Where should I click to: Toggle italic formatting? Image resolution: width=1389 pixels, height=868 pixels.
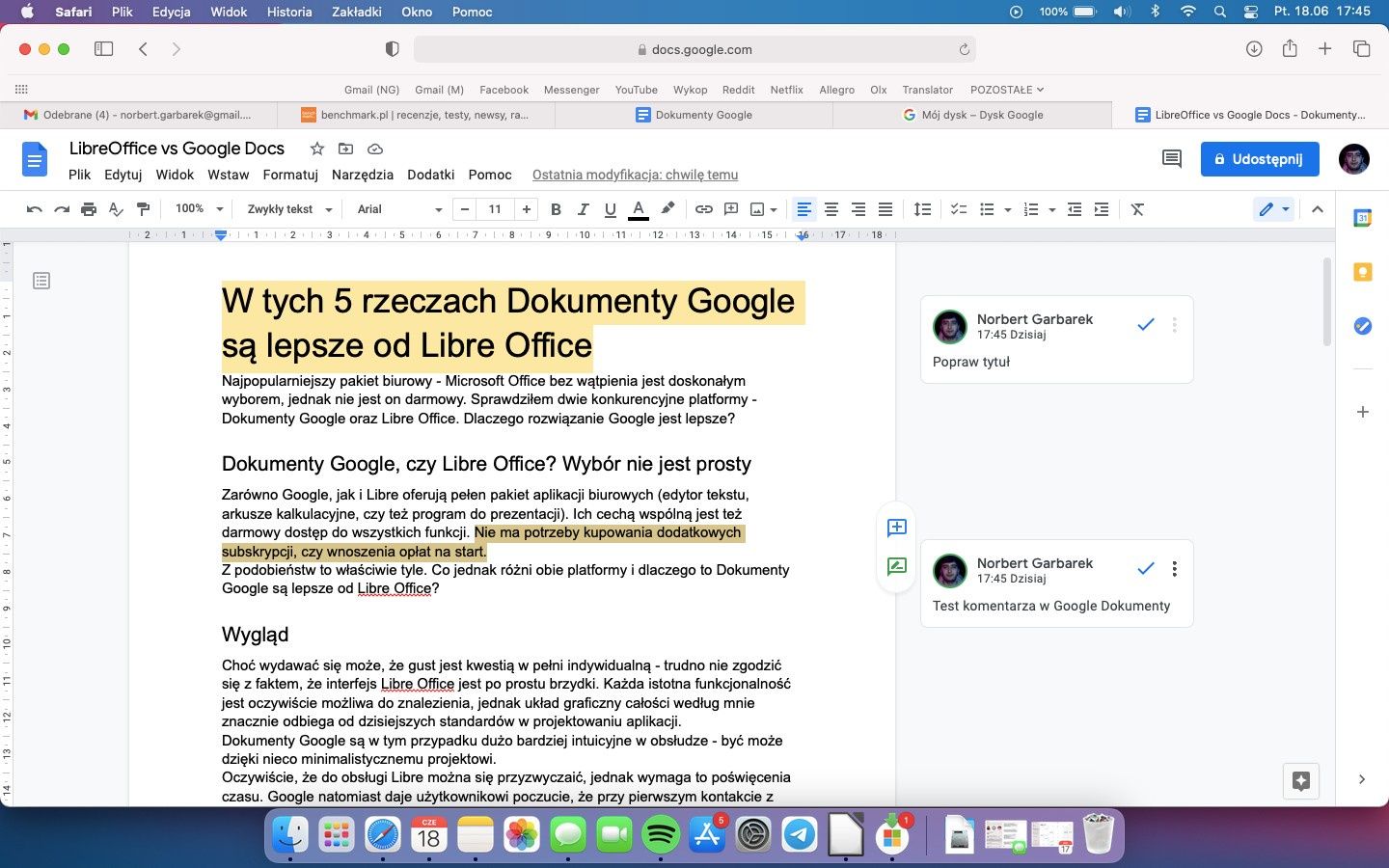583,209
